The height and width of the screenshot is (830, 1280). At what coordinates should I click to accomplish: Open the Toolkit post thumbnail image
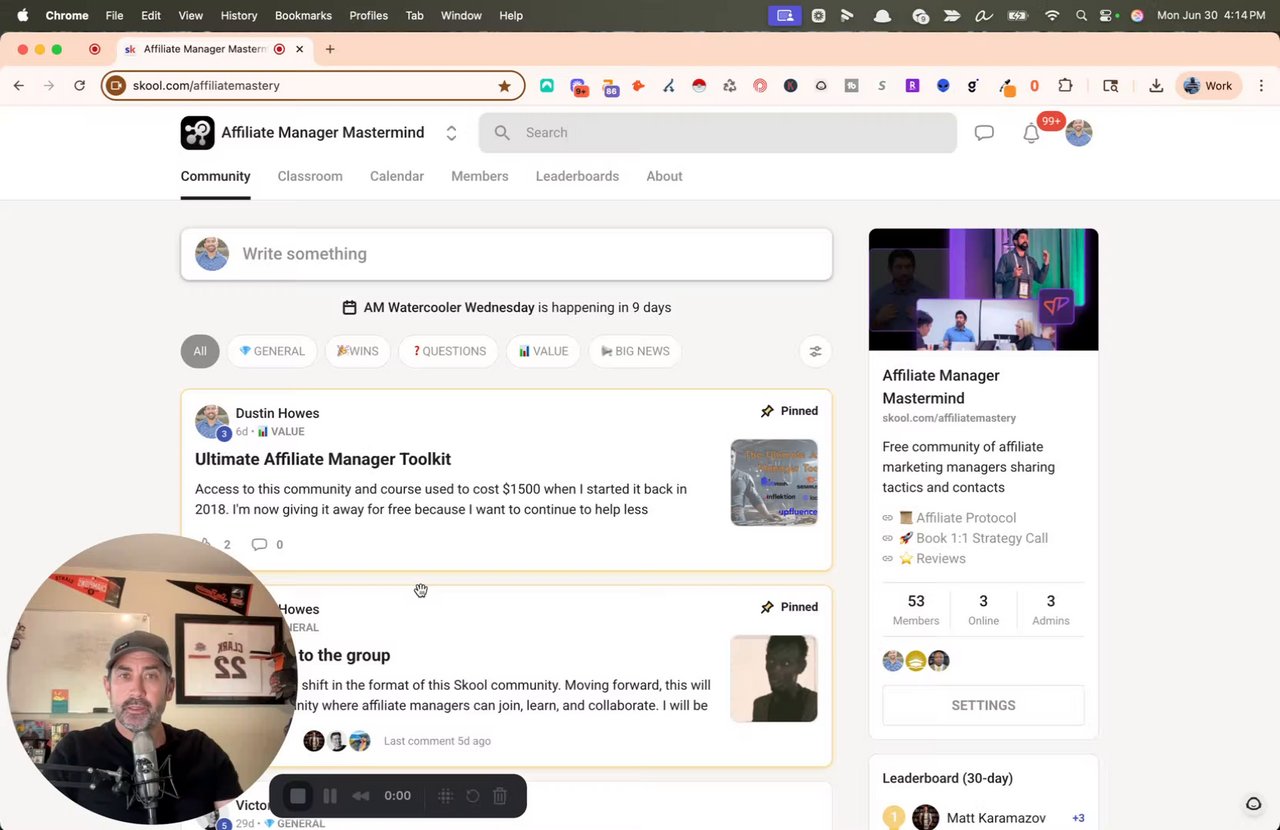coord(774,482)
